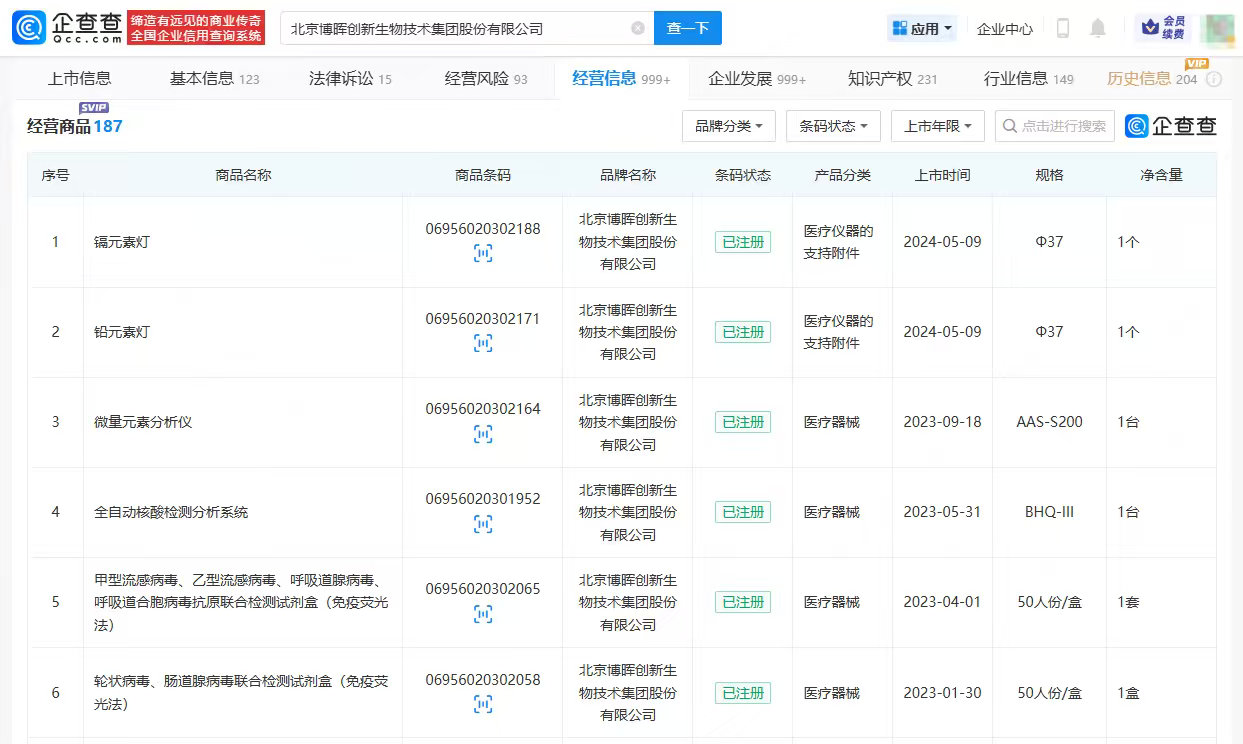Open the 历史信息 tab
The height and width of the screenshot is (744, 1243).
point(1151,79)
